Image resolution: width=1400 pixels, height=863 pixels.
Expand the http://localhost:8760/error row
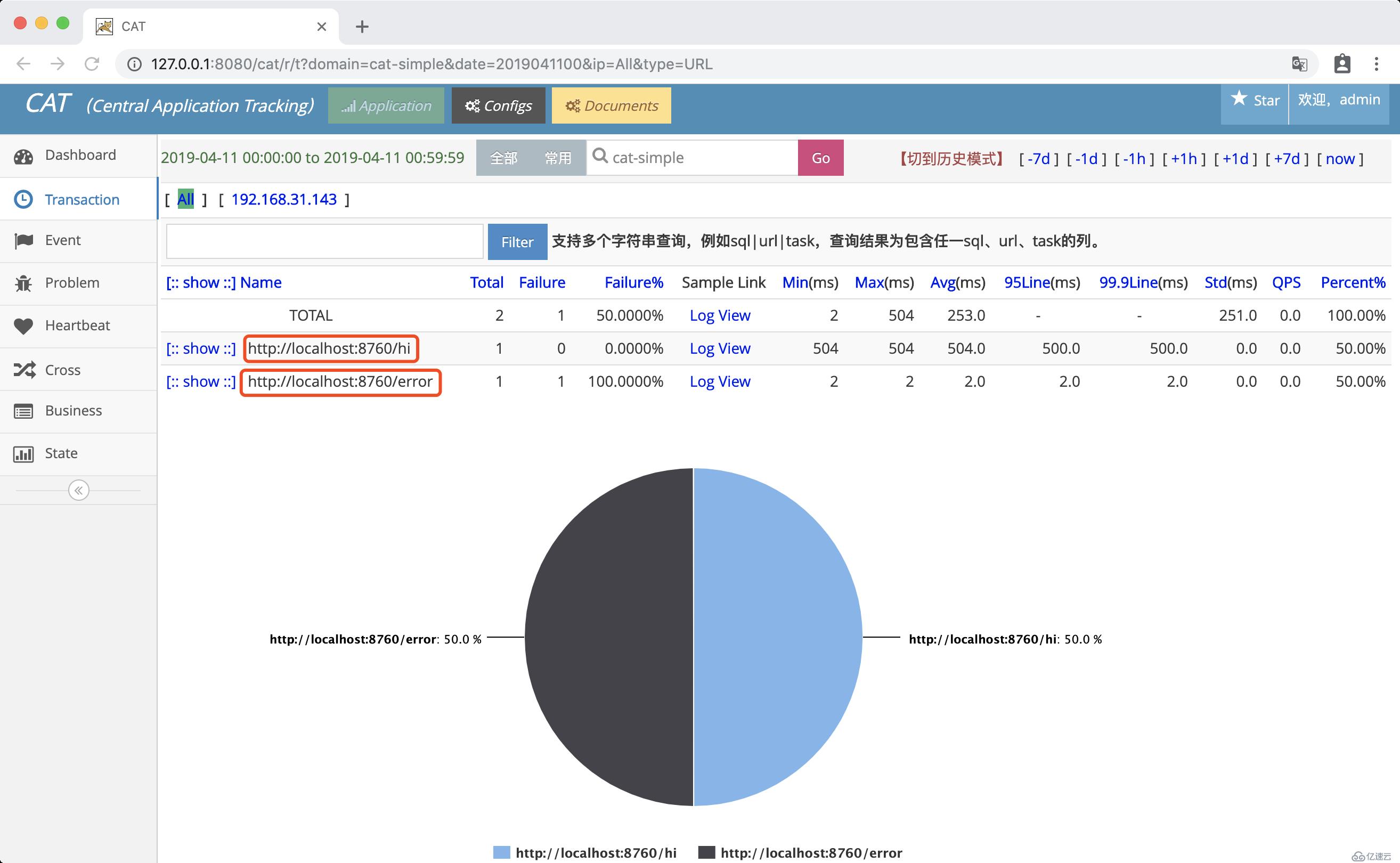[x=200, y=381]
